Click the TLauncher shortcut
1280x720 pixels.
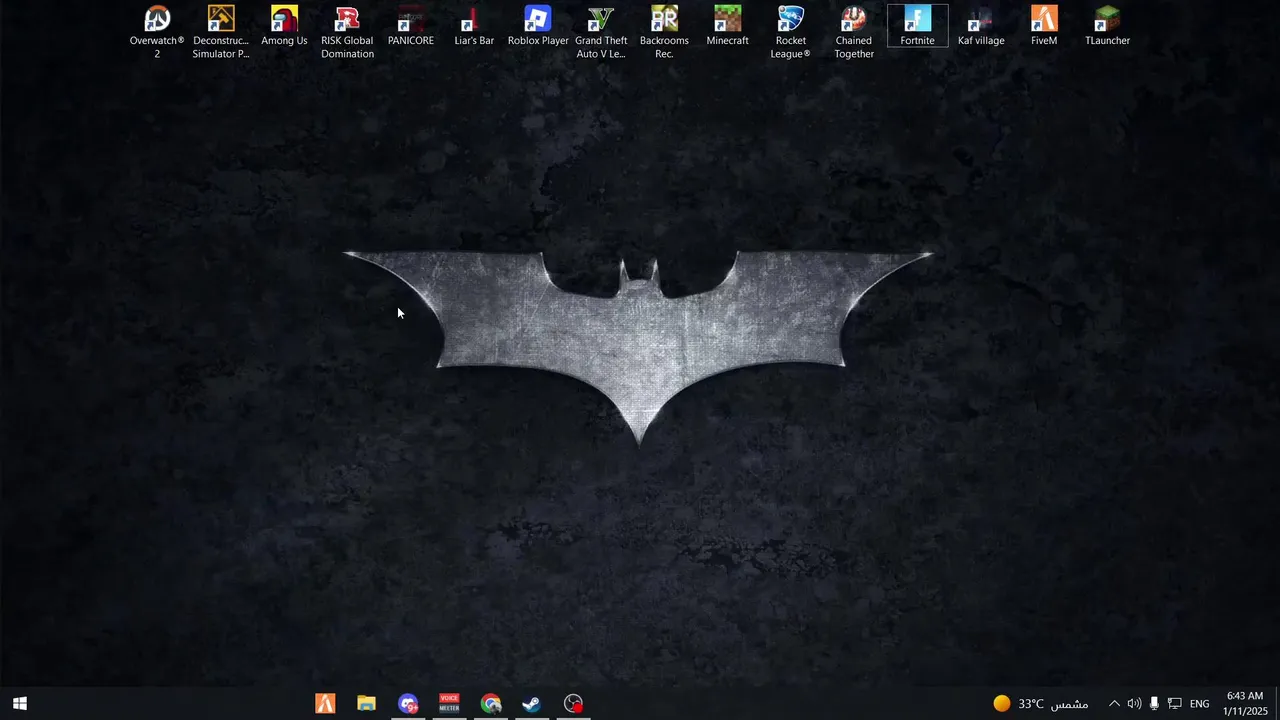click(x=1107, y=26)
